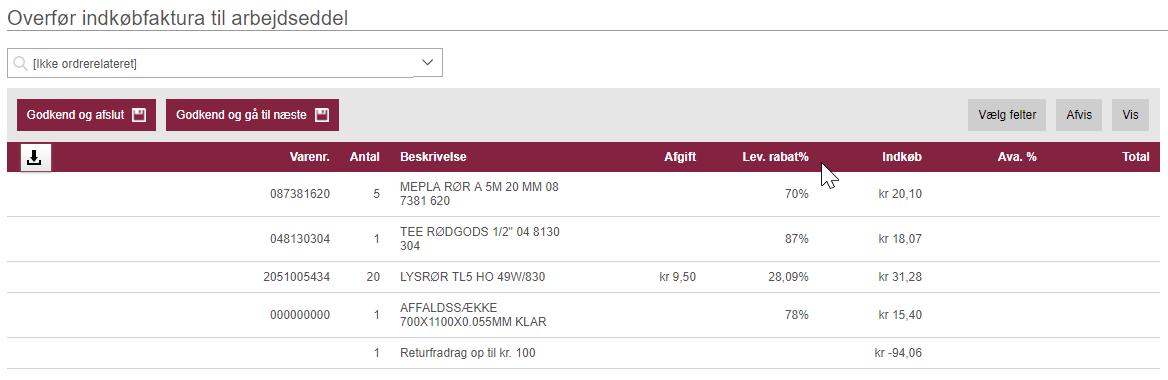This screenshot has height=380, width=1168.
Task: Expand the order dropdown chevron
Action: tap(428, 63)
